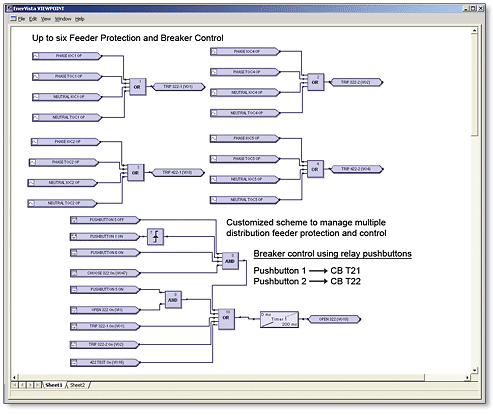Click 'Breaker control using relay pushbuttons' heading
This screenshot has width=493, height=415.
[x=333, y=254]
